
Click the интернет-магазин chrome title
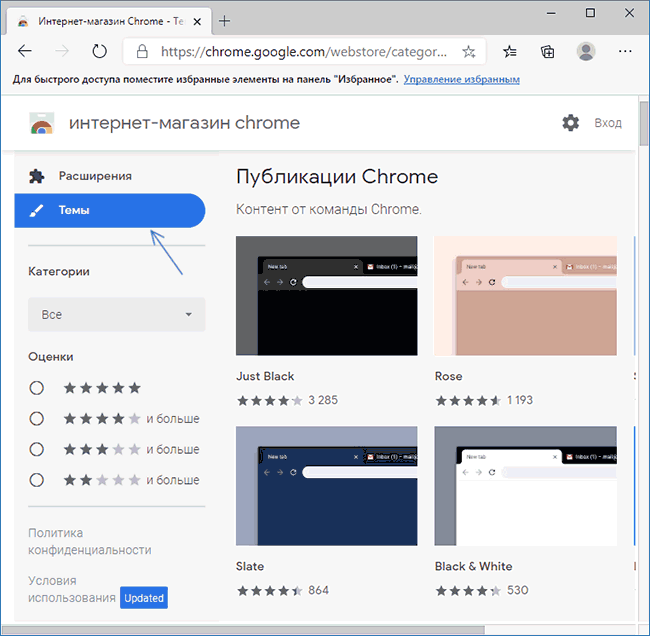[184, 123]
